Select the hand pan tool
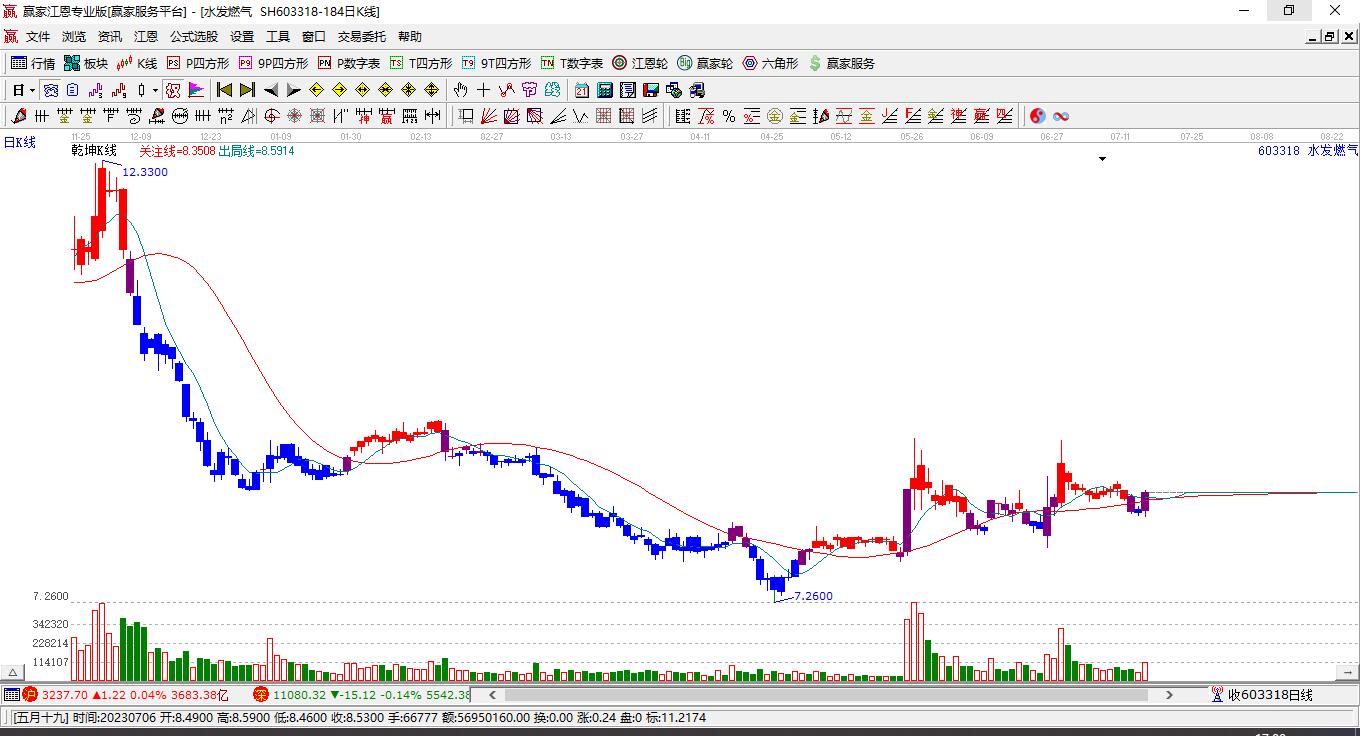The height and width of the screenshot is (736, 1360). pyautogui.click(x=461, y=90)
